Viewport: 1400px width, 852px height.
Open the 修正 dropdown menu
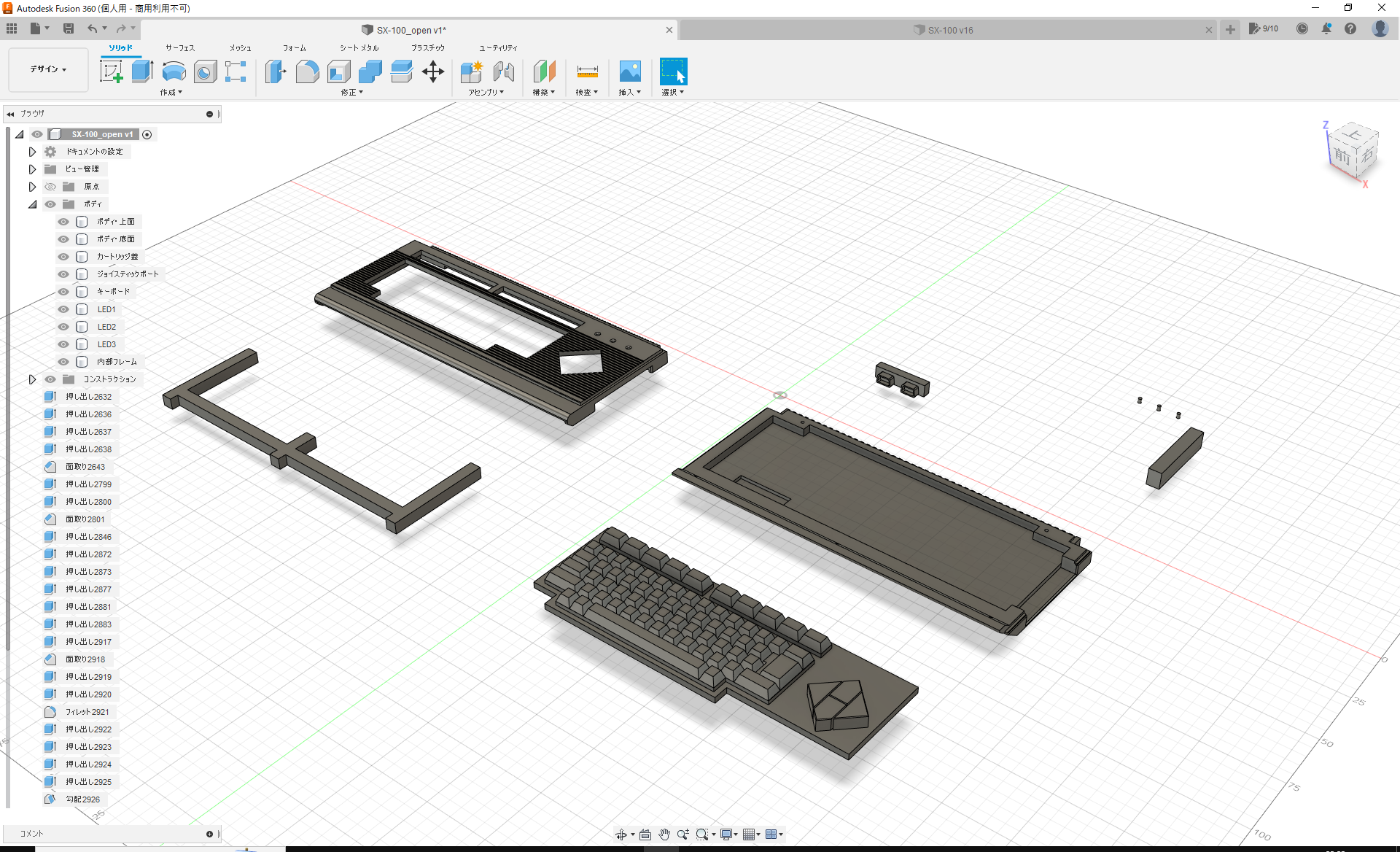[x=351, y=92]
